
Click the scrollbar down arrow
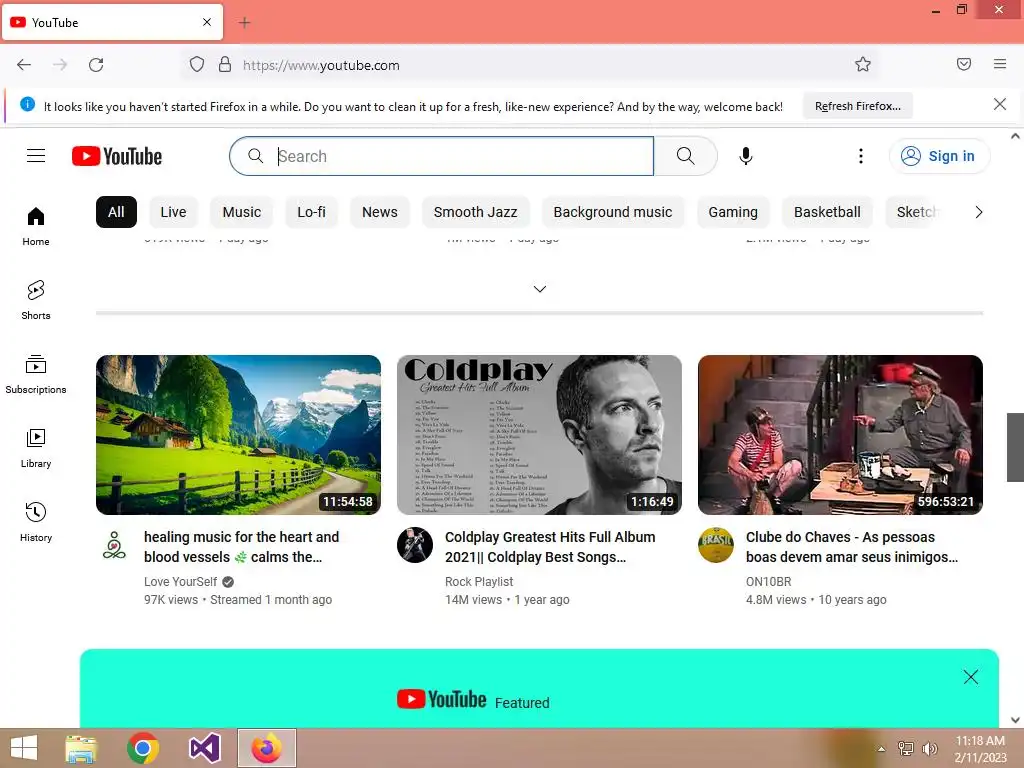tap(1015, 720)
